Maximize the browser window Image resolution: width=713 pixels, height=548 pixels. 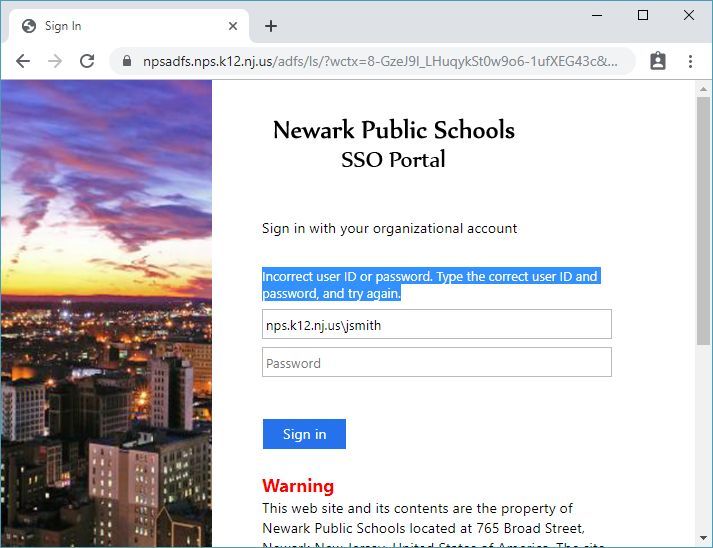tap(643, 15)
